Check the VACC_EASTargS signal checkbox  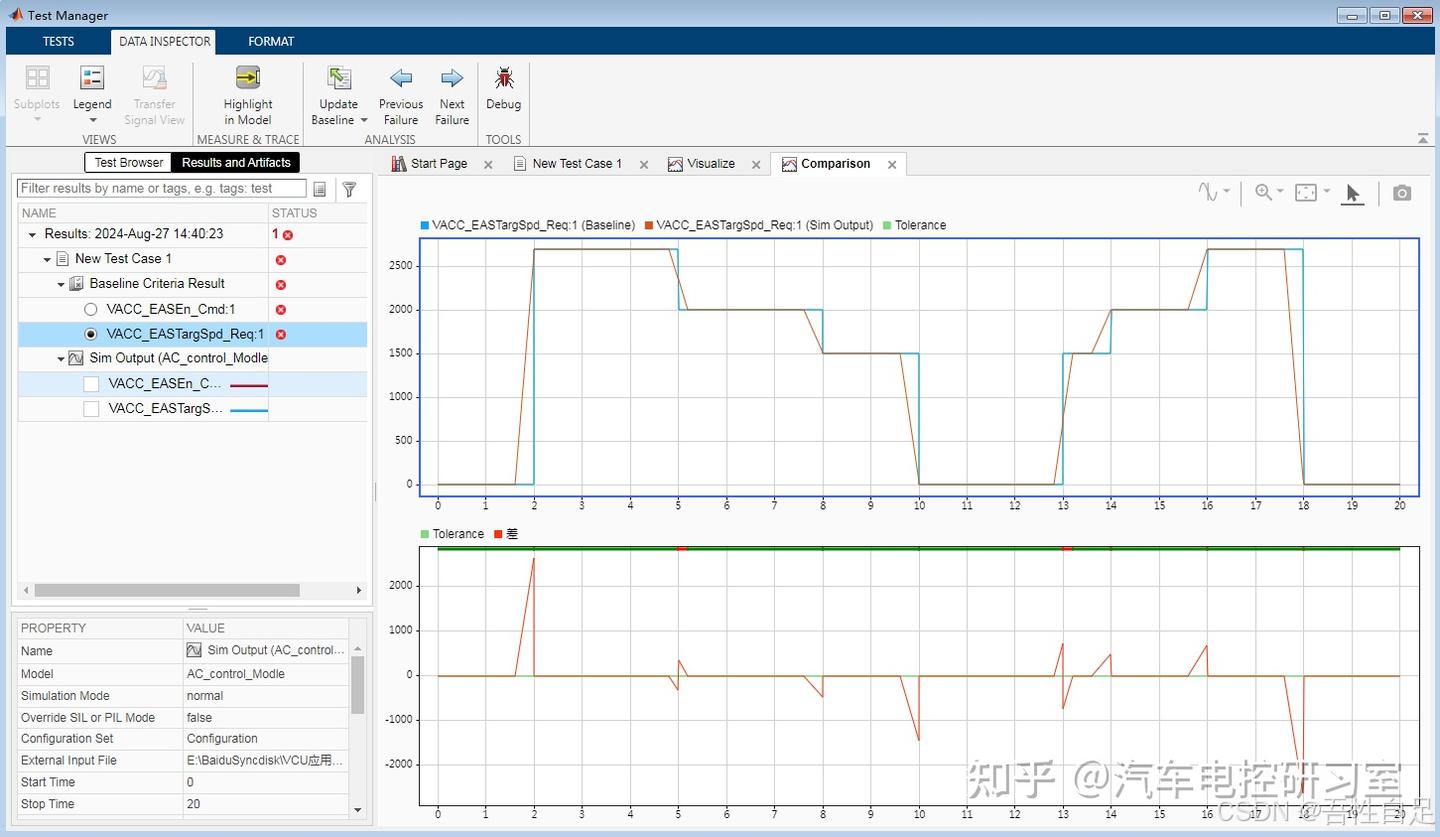[91, 408]
